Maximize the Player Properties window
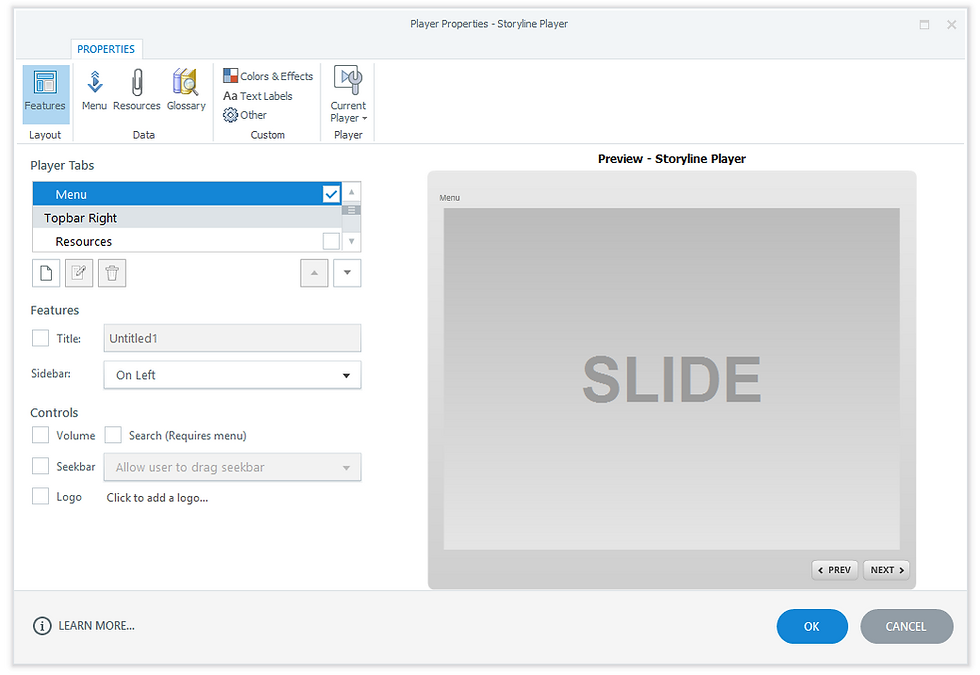The image size is (980, 675). [x=924, y=24]
